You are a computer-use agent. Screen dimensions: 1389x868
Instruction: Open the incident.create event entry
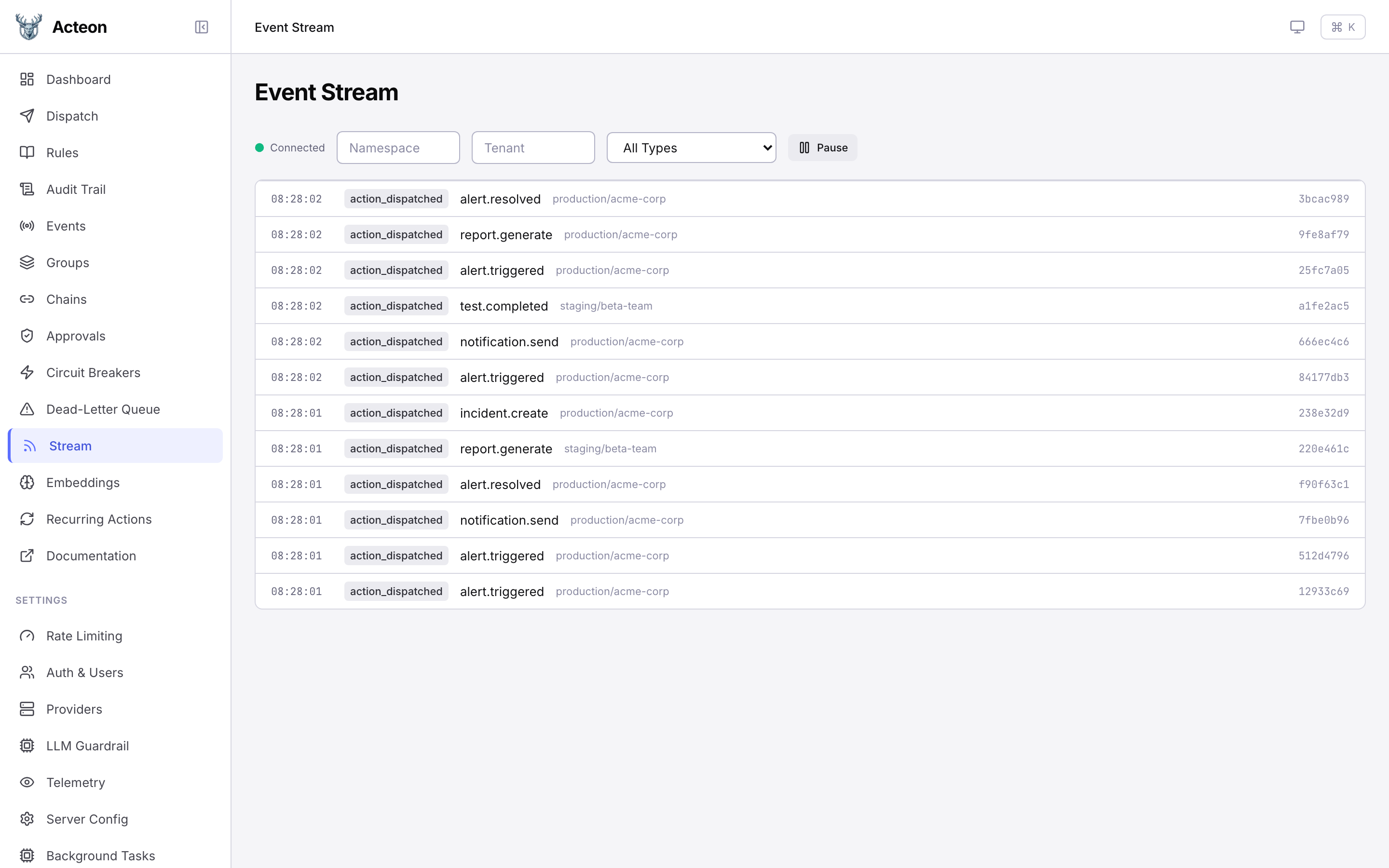504,413
